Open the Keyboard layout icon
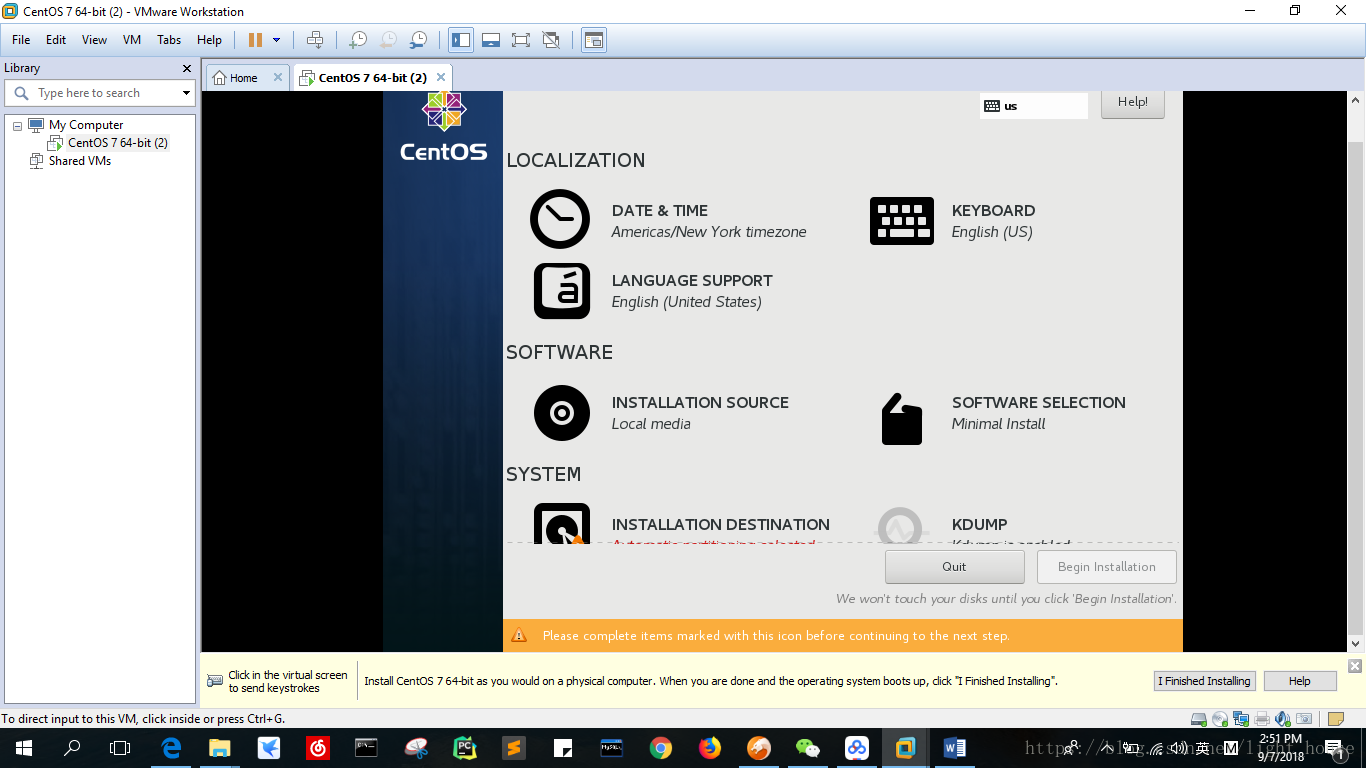Image resolution: width=1366 pixels, height=768 pixels. pyautogui.click(x=902, y=221)
